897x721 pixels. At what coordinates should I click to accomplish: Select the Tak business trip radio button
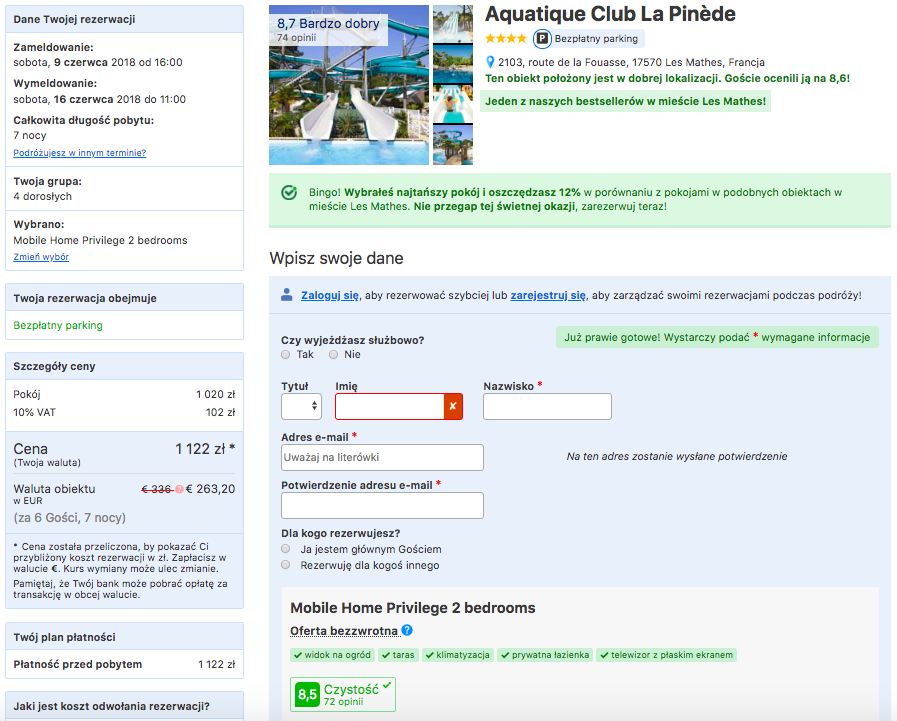pyautogui.click(x=285, y=355)
